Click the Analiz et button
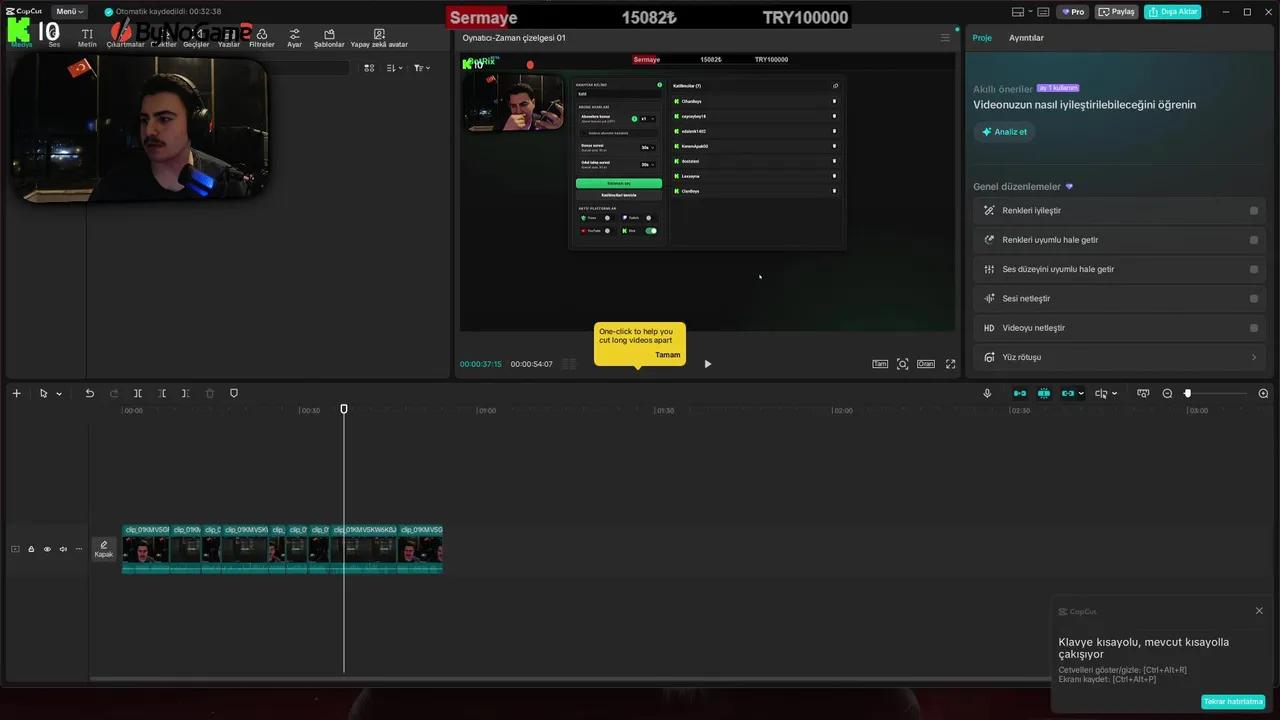 [x=1004, y=132]
